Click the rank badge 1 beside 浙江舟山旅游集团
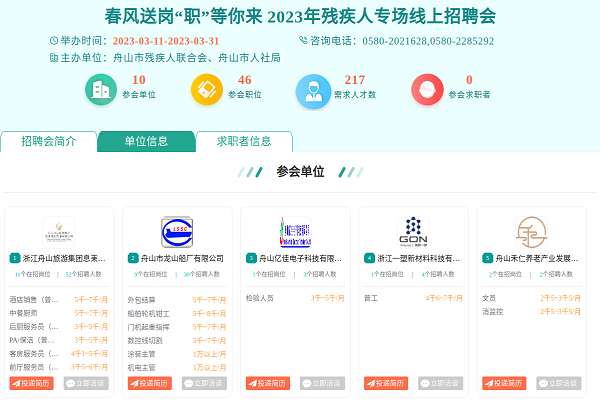 click(x=15, y=258)
